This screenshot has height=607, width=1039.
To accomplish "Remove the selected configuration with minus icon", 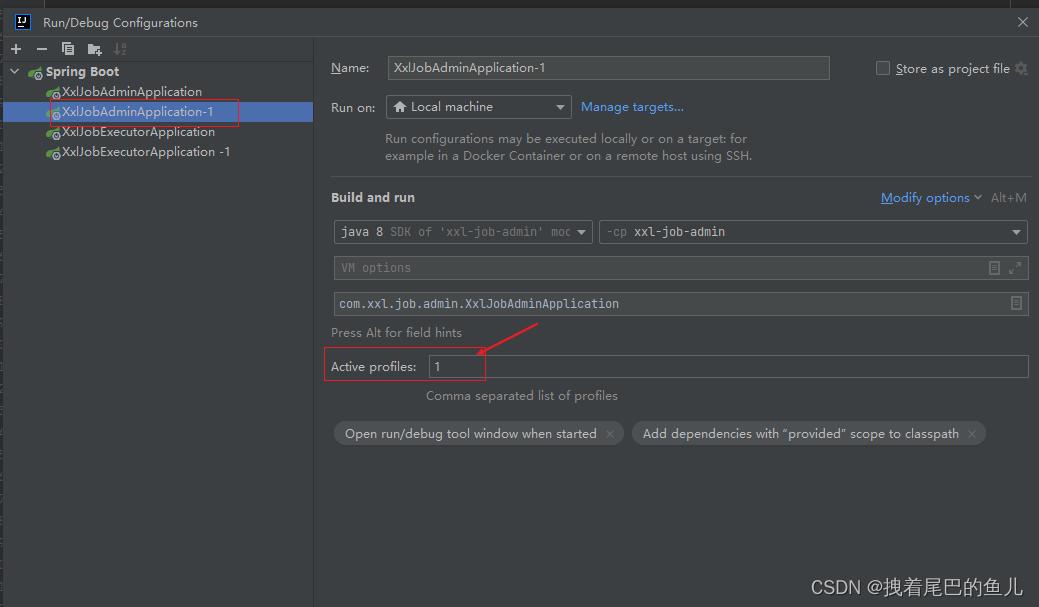I will point(42,49).
